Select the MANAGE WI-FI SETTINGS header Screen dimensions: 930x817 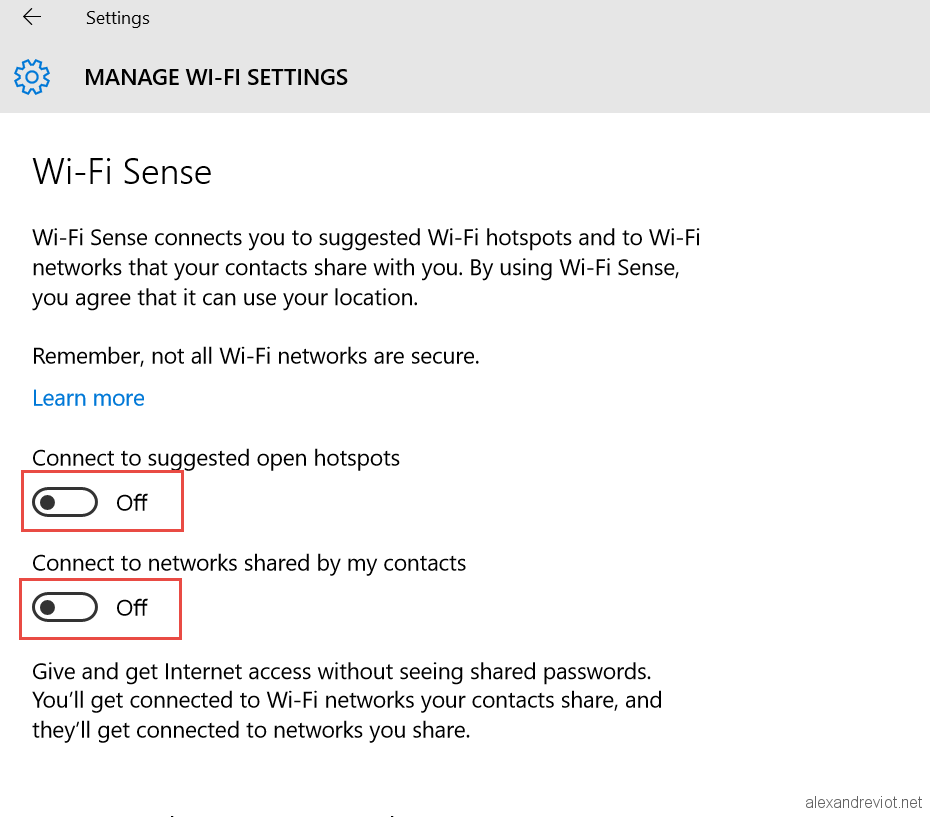pyautogui.click(x=216, y=77)
